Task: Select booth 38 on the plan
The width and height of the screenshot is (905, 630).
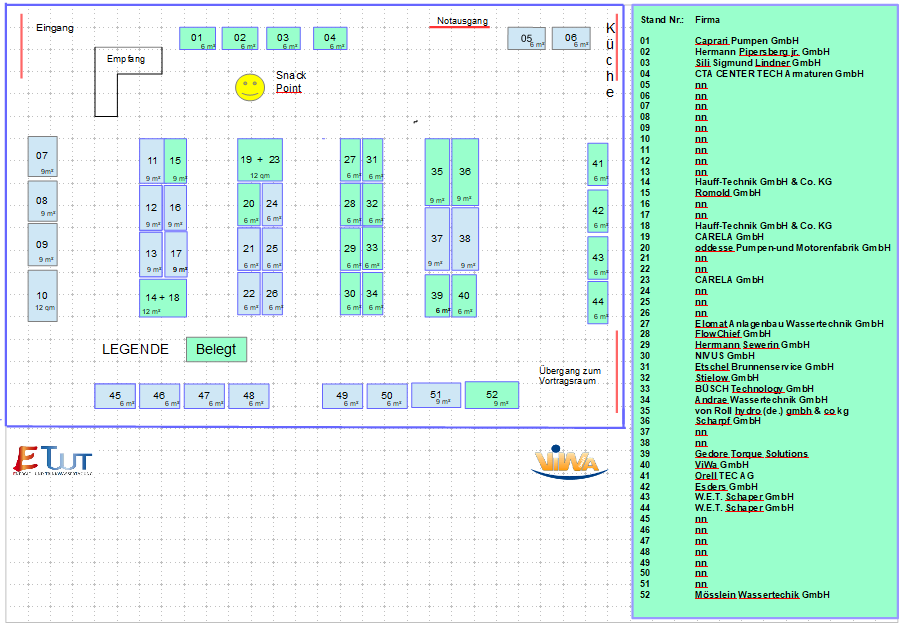Action: (465, 239)
